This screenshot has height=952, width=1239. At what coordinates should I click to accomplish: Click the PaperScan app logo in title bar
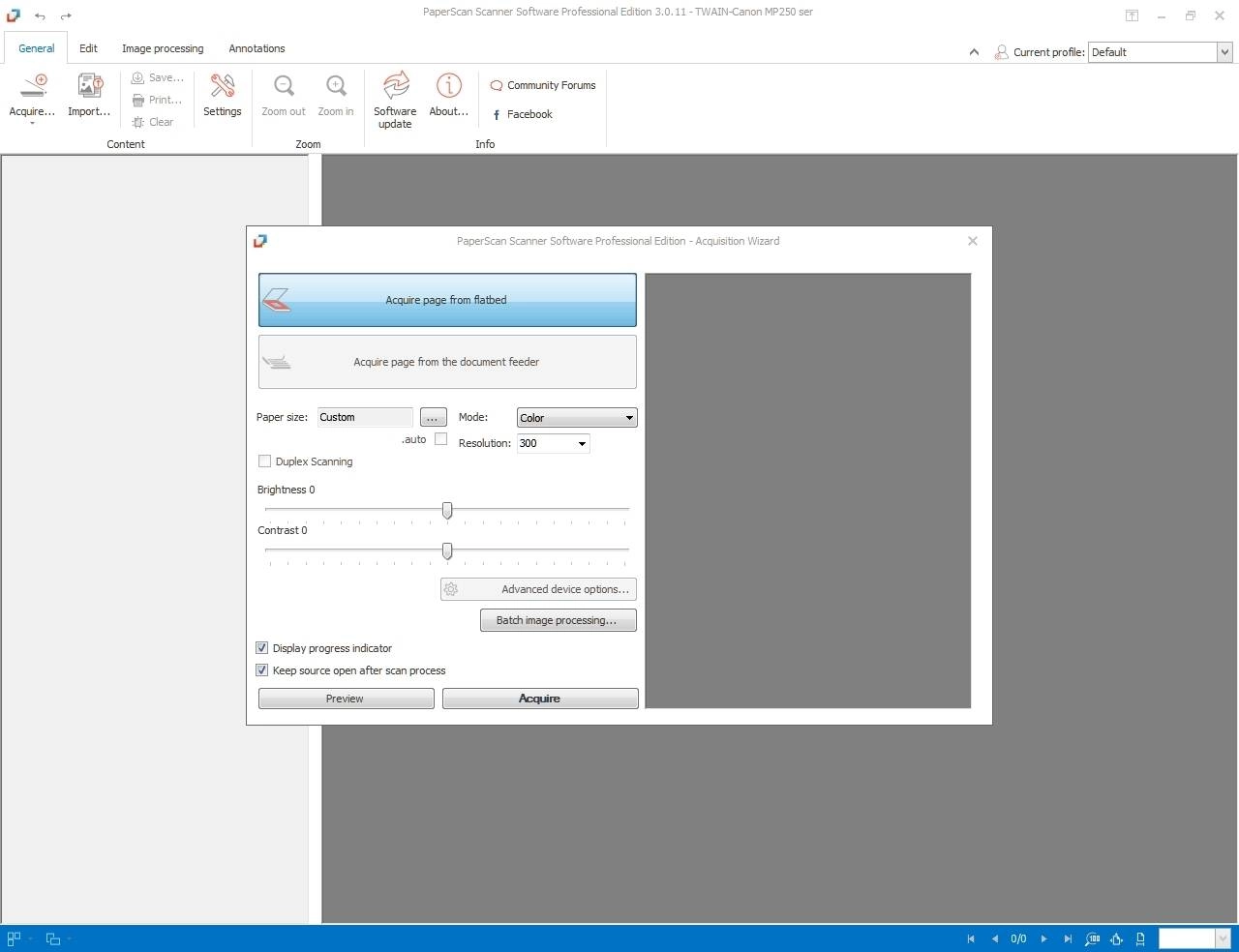(x=14, y=15)
